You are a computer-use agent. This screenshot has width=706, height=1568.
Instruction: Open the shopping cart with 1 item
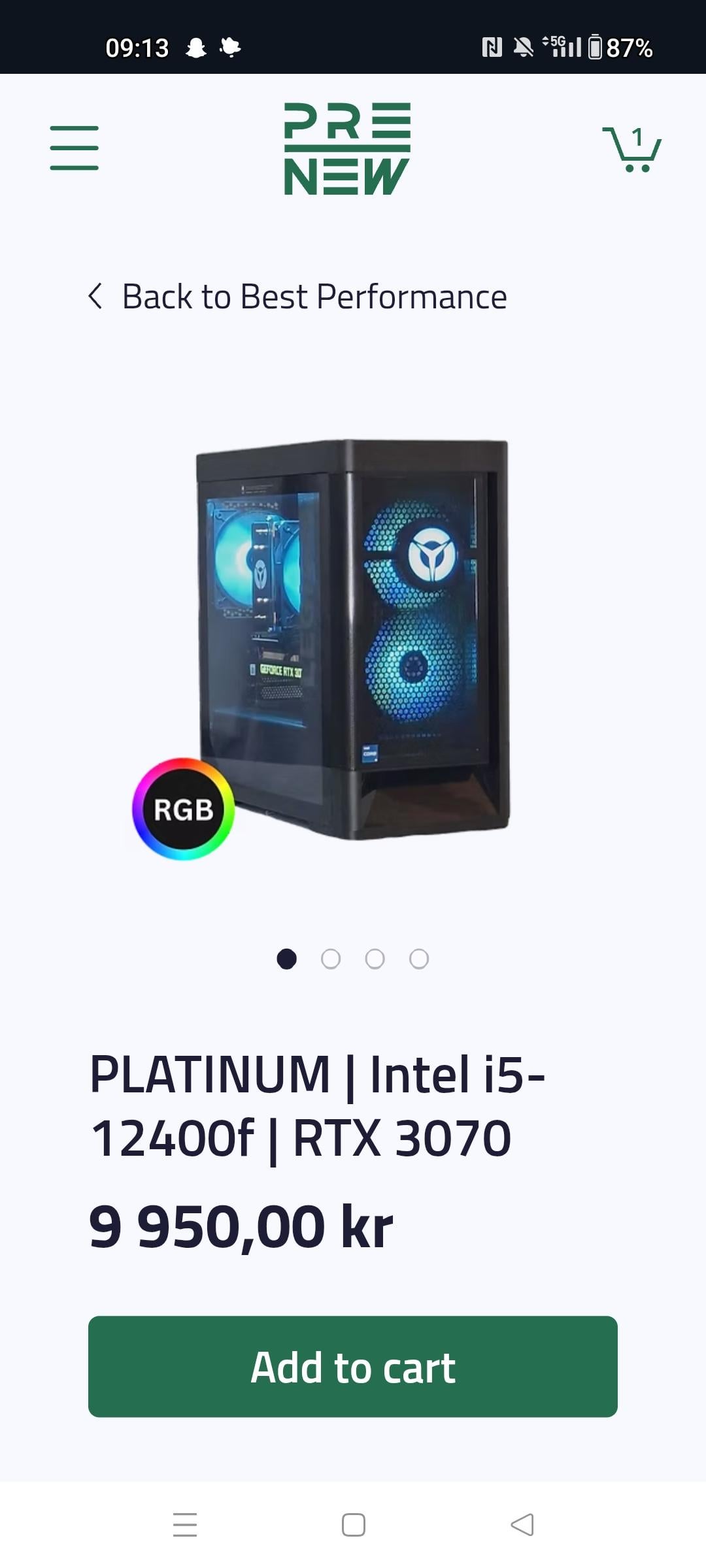[x=631, y=149]
